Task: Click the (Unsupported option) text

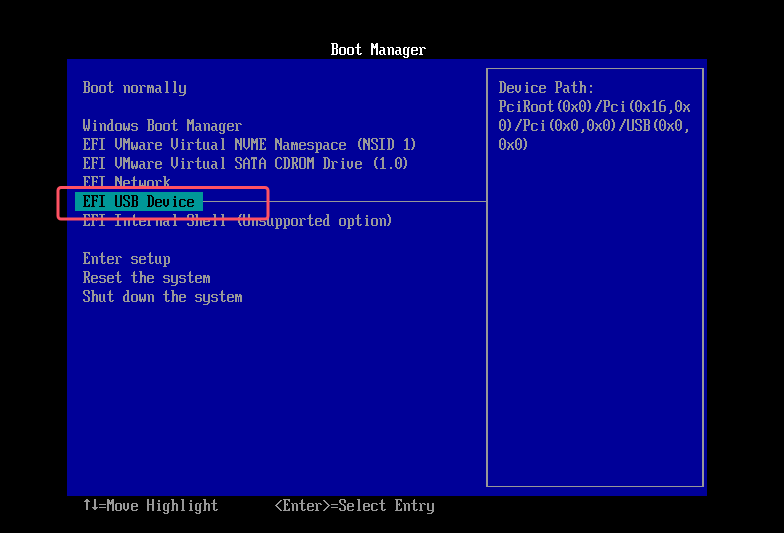Action: [x=314, y=221]
